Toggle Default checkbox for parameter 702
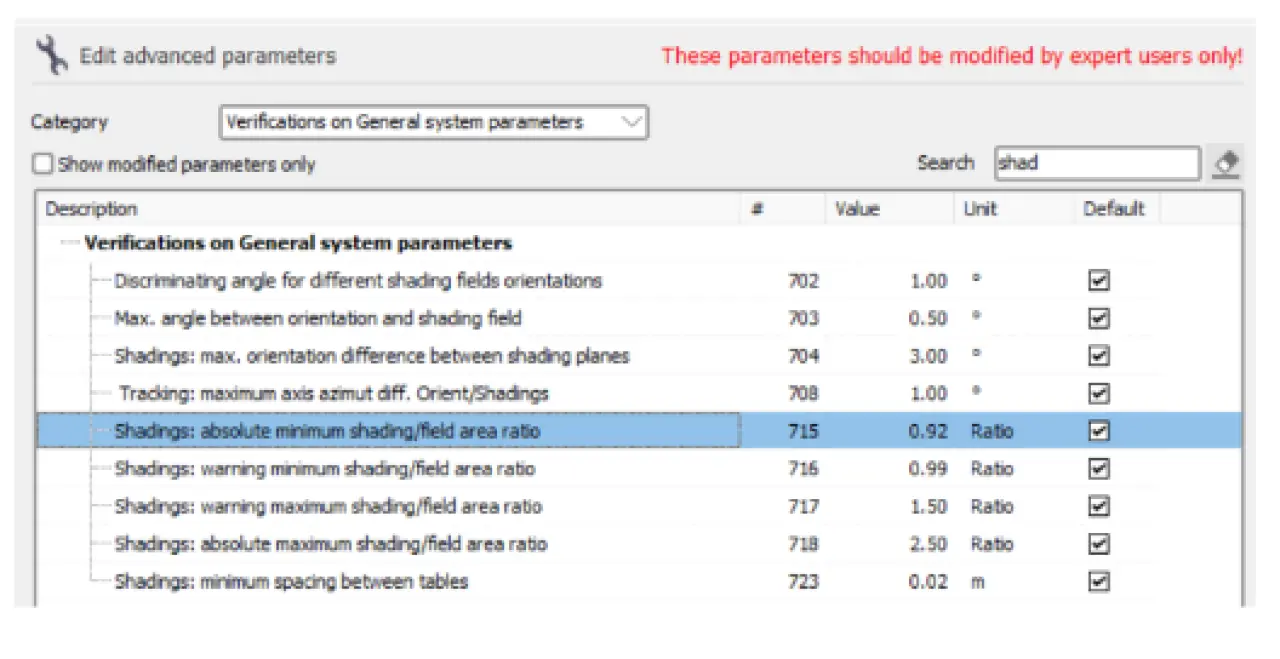Screen dimensions: 1280x659 (x=1098, y=281)
